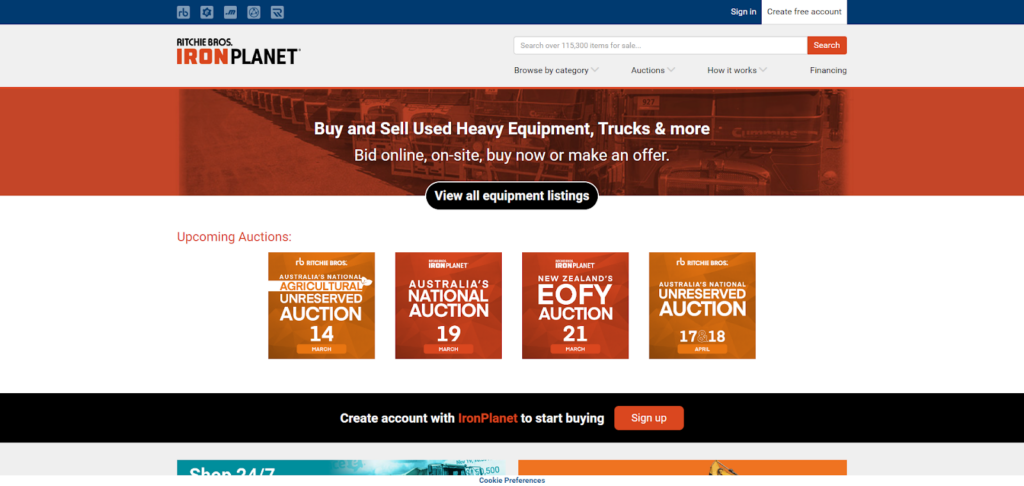Open the Agricultural Unreserved Auction 14 March tile
The width and height of the screenshot is (1024, 486).
[x=321, y=305]
